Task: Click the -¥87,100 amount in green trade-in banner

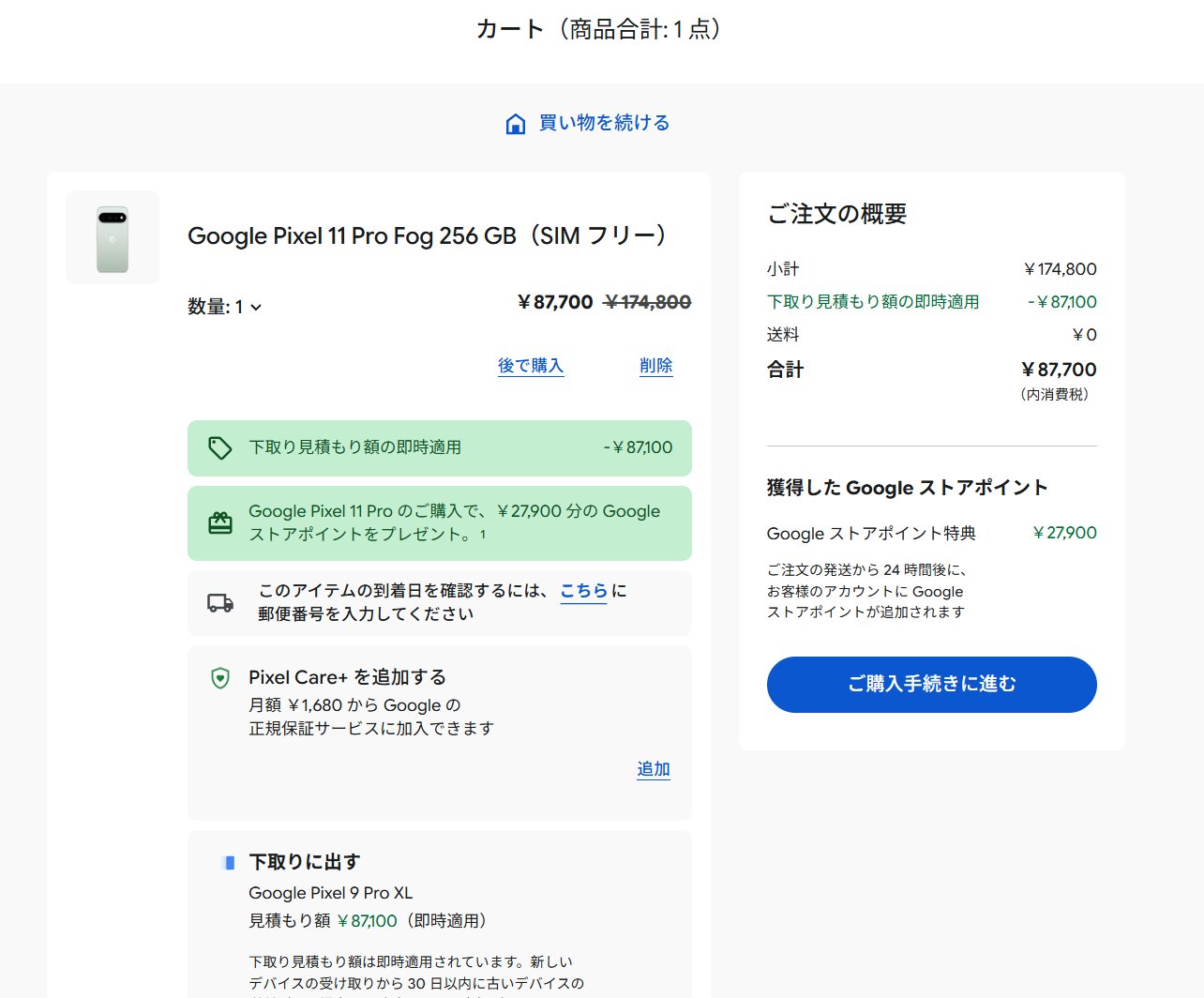Action: point(639,447)
